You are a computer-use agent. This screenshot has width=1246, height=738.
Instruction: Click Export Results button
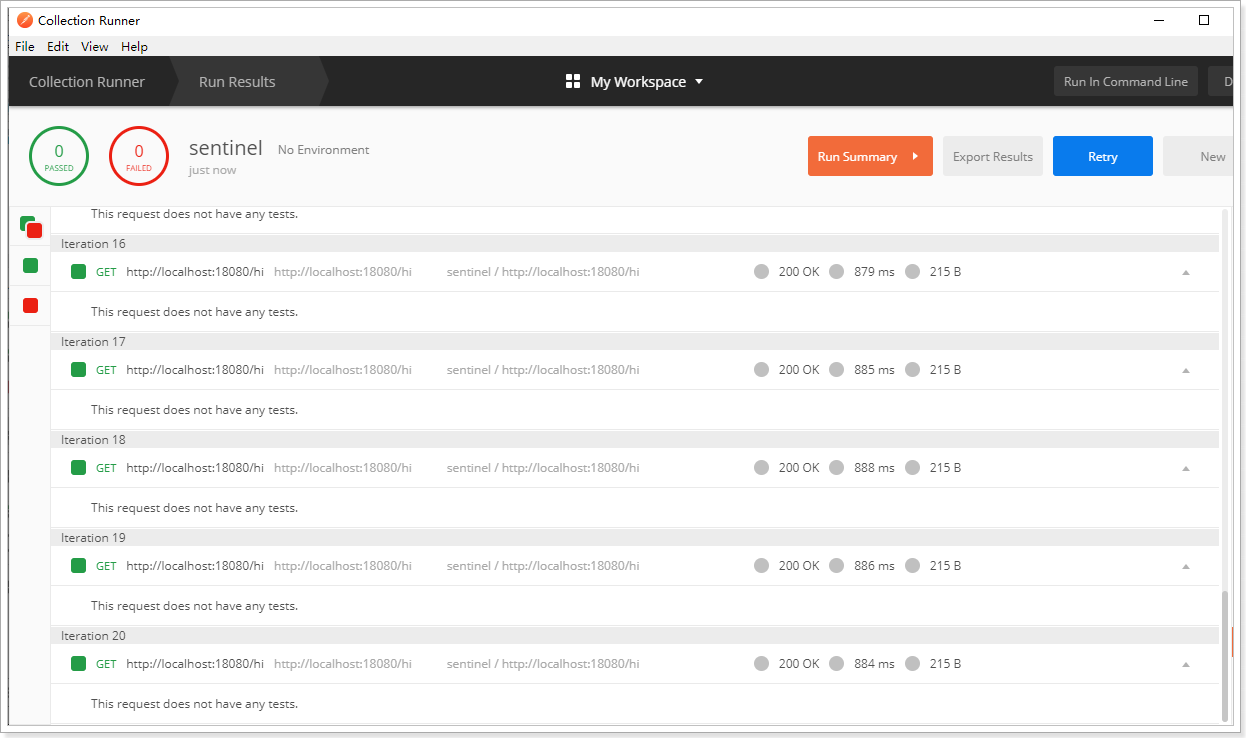(992, 157)
